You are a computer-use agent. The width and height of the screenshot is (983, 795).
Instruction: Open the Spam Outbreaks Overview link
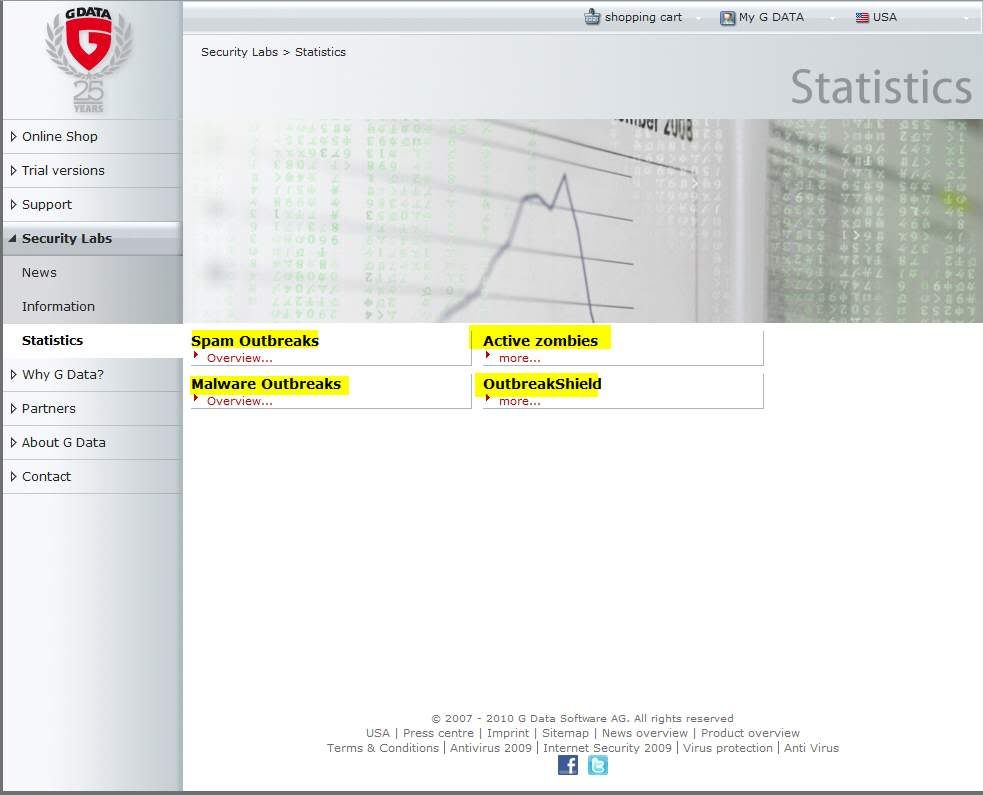(x=239, y=358)
